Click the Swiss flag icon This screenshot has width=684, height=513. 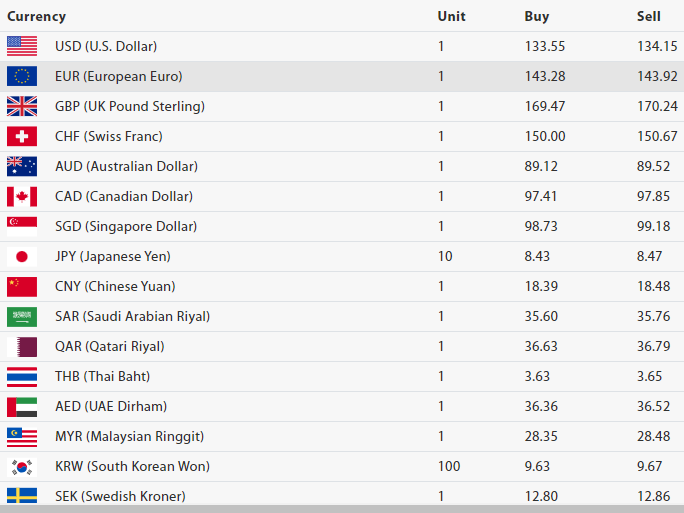click(22, 136)
